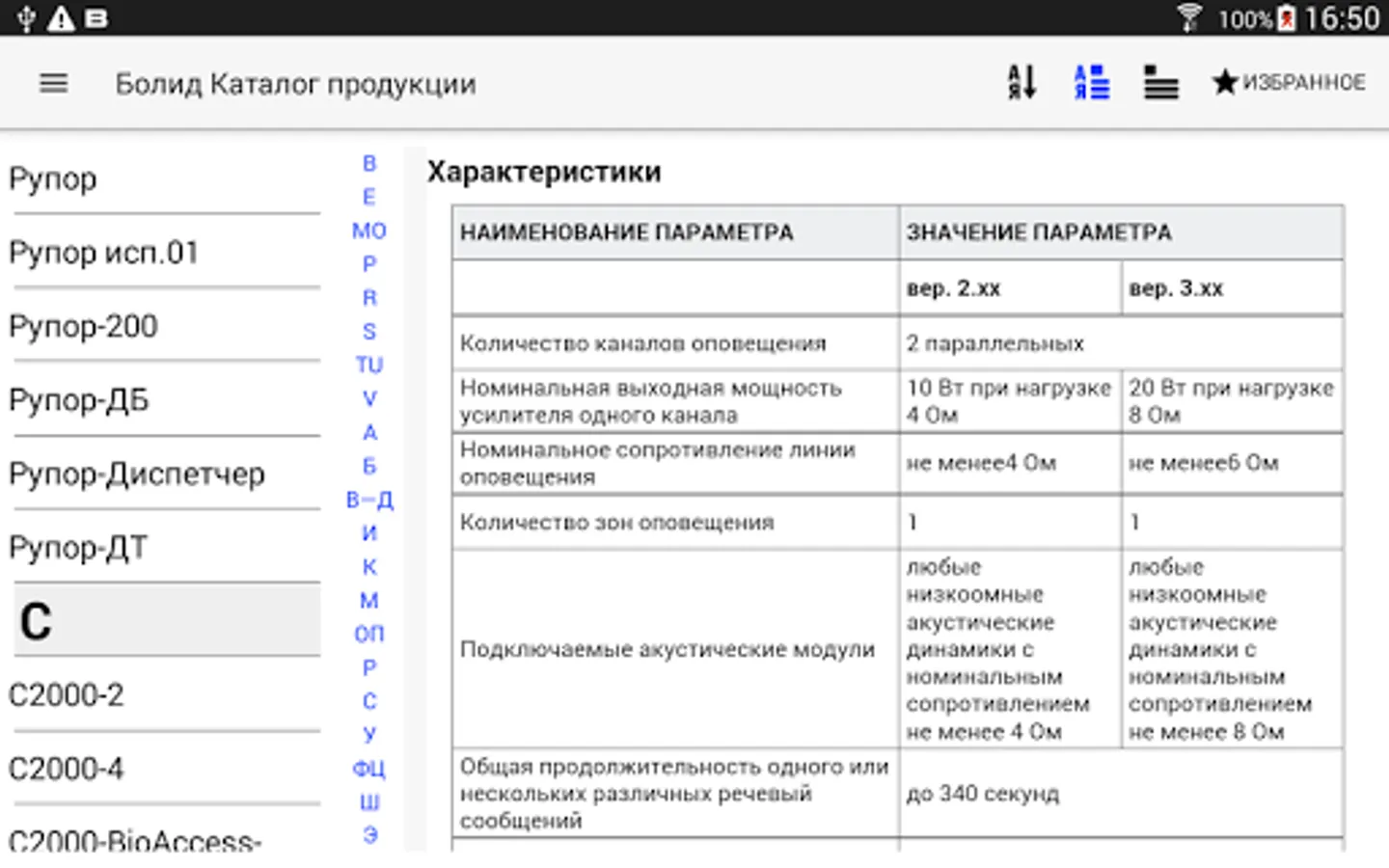Open the С2000-2 product entry
This screenshot has height=868, width=1389.
pos(164,695)
